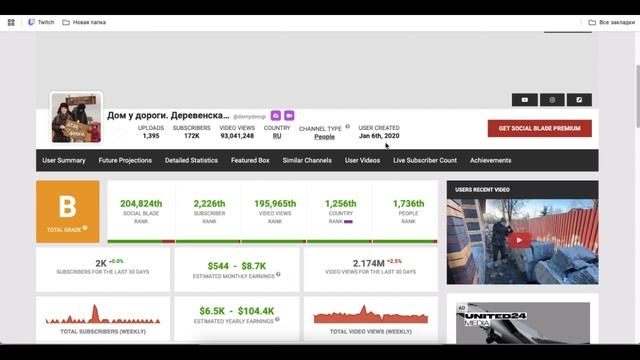Click the monthly earnings info icon
Viewport: 640px width, 360px height.
coord(278,274)
